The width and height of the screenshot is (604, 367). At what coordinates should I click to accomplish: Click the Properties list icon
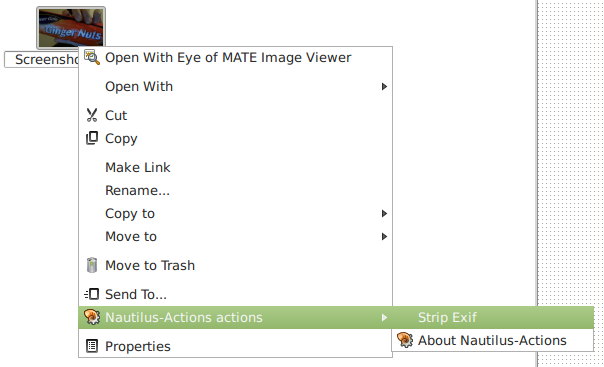[92, 346]
